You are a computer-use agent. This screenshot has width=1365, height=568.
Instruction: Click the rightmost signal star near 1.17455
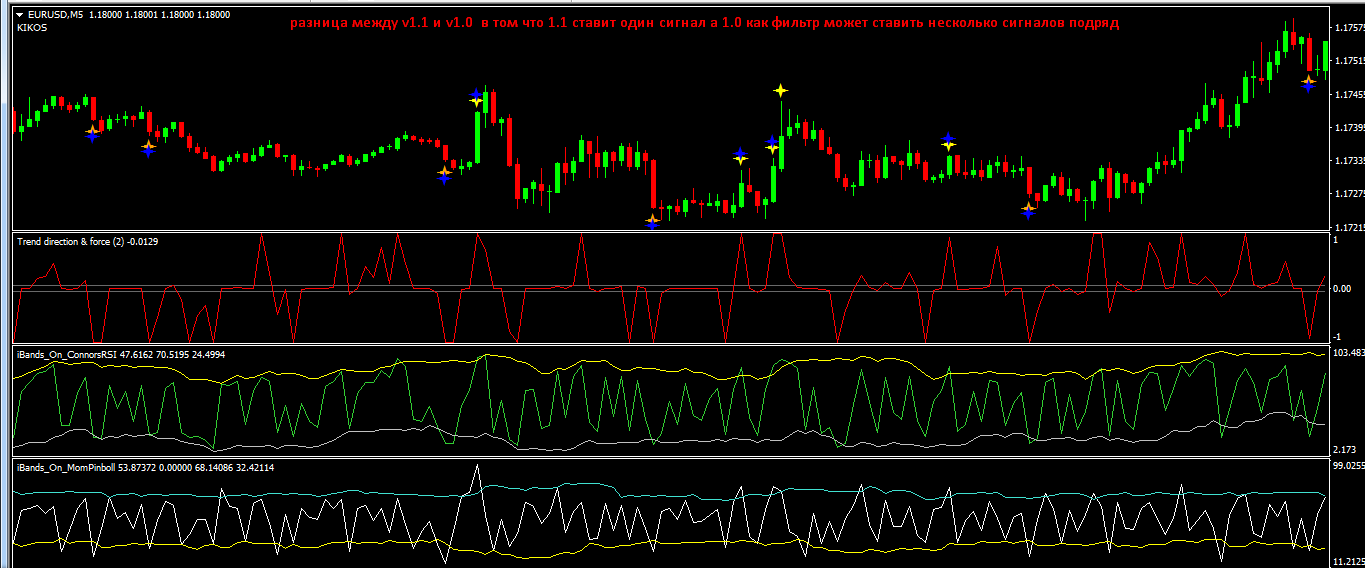pos(1308,83)
